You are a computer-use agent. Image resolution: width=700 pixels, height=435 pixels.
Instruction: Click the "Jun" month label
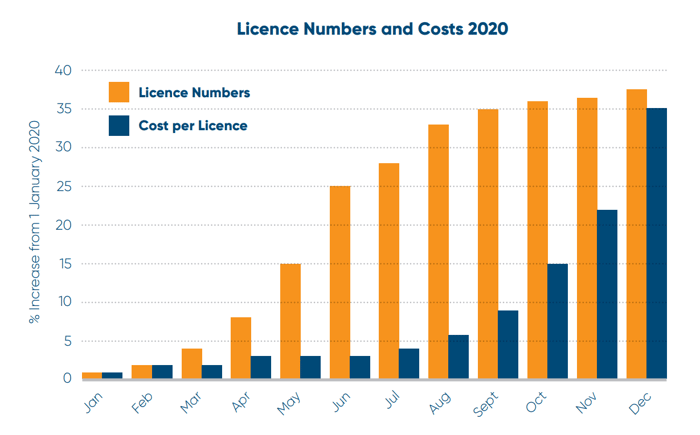(342, 402)
